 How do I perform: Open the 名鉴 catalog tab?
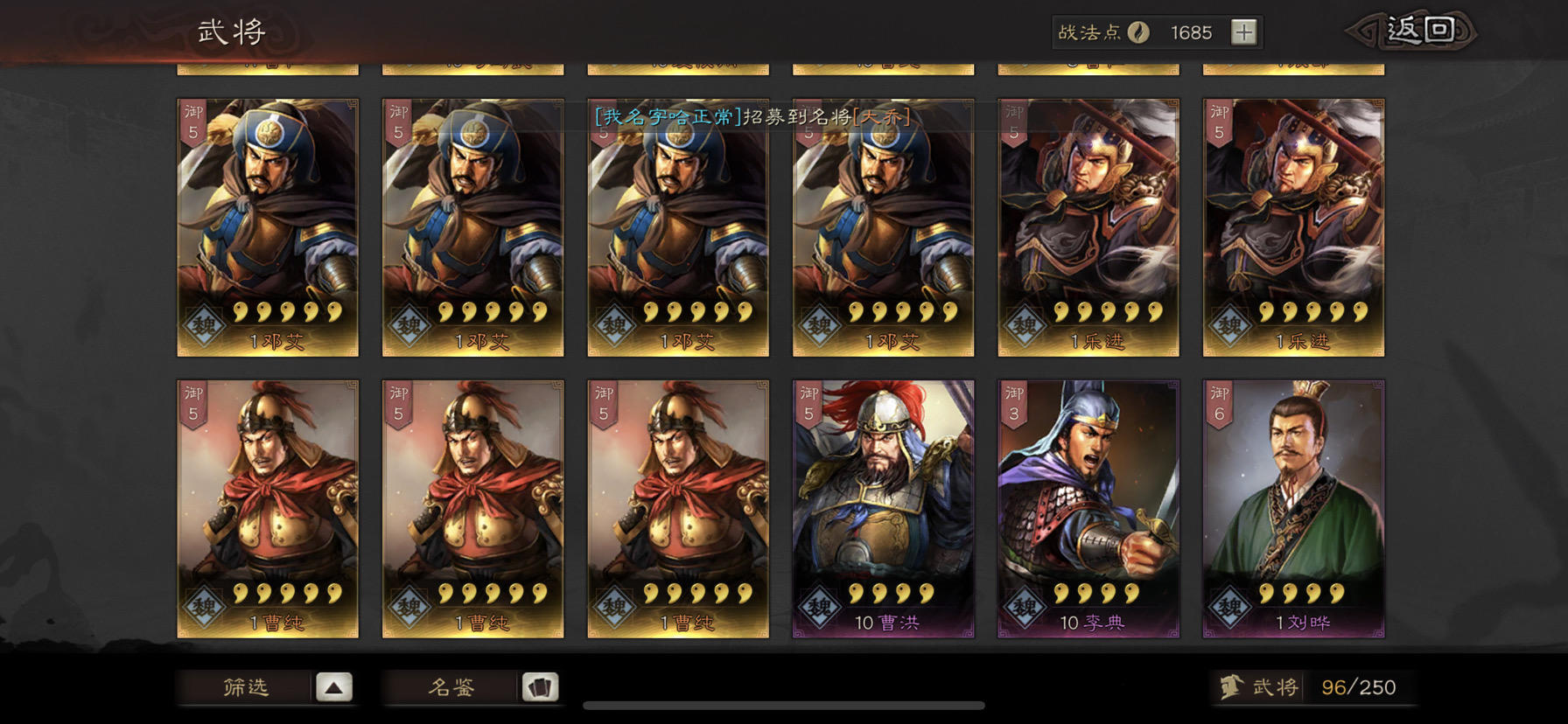click(x=451, y=687)
